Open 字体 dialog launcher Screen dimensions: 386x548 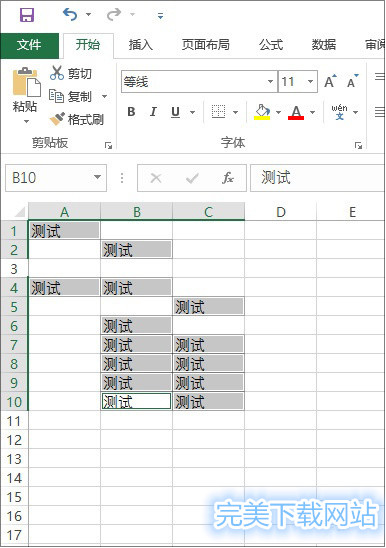(358, 145)
